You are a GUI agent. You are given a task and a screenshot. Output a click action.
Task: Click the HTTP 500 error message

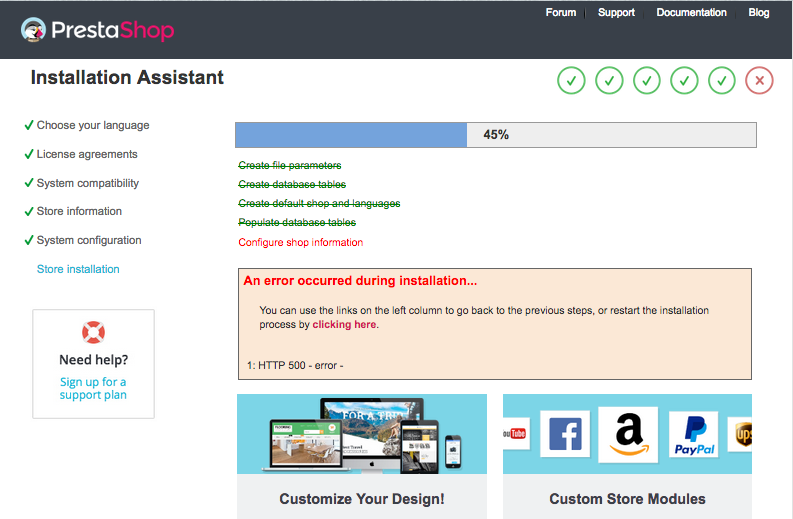[295, 365]
